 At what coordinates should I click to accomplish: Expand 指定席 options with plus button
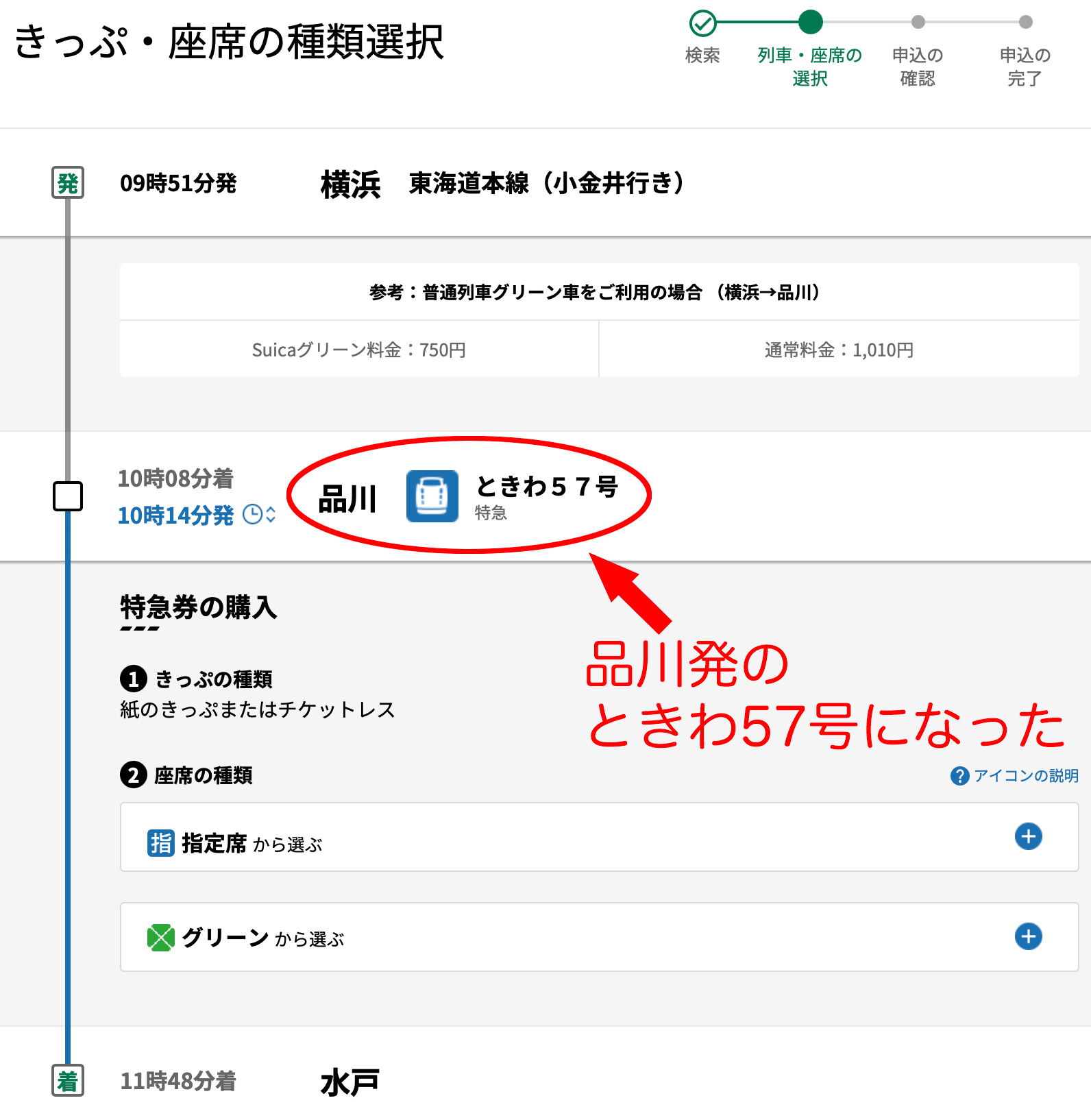point(1028,836)
